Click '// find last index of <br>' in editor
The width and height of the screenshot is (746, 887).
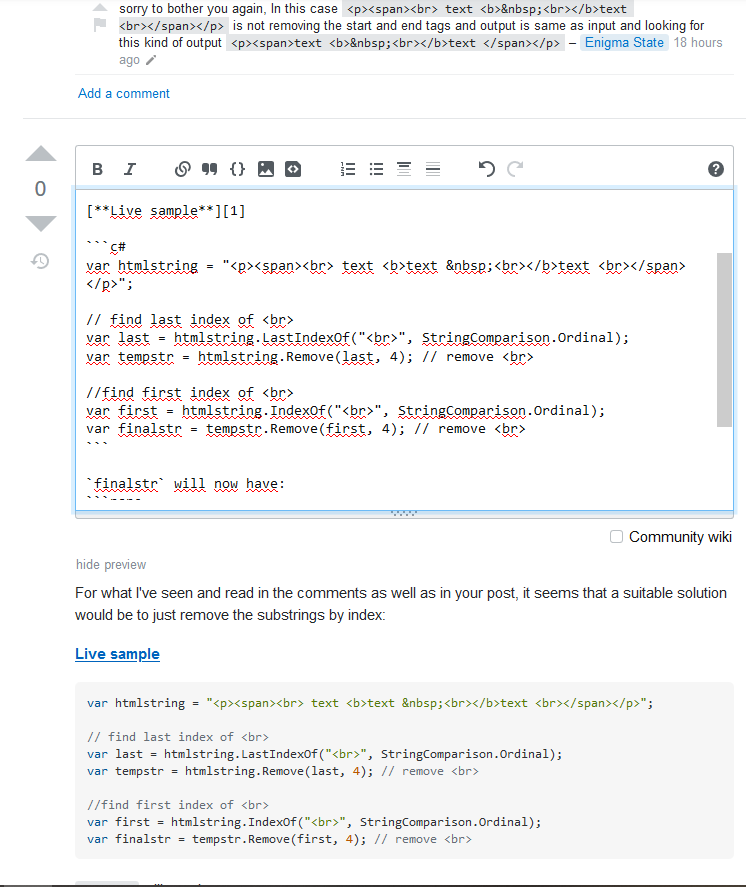190,320
